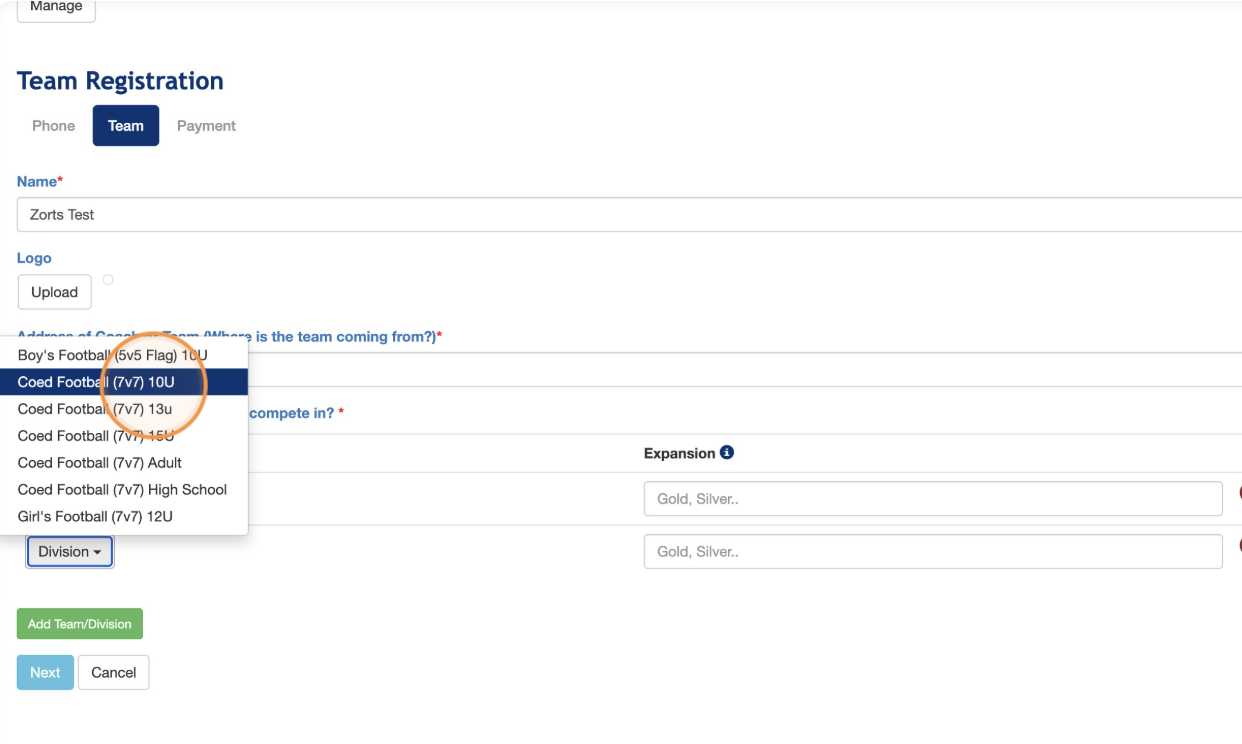The image size is (1242, 744).
Task: Choose Coed Football (7v7) Adult division
Action: pos(100,463)
